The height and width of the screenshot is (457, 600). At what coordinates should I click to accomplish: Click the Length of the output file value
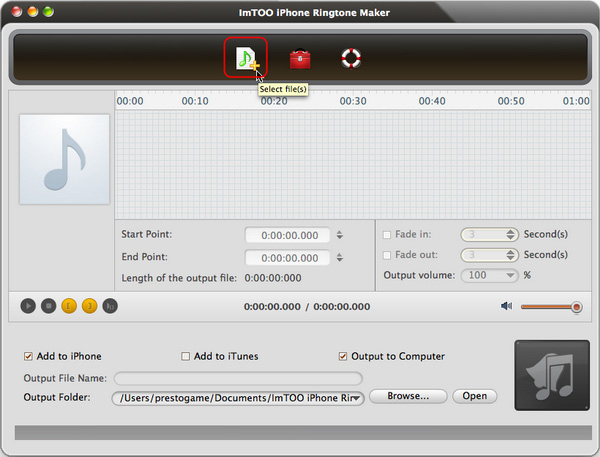point(273,278)
